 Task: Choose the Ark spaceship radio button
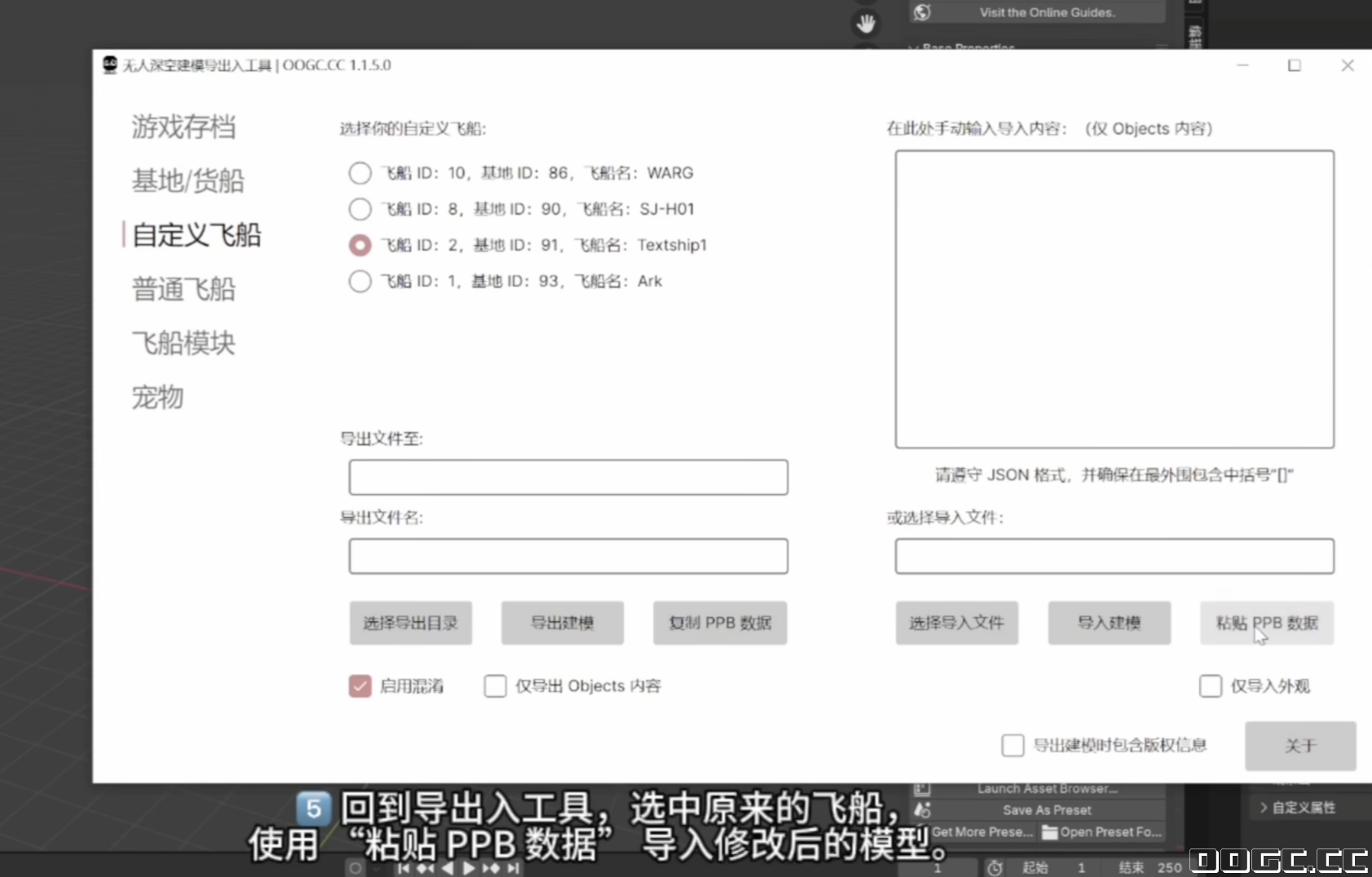(360, 281)
